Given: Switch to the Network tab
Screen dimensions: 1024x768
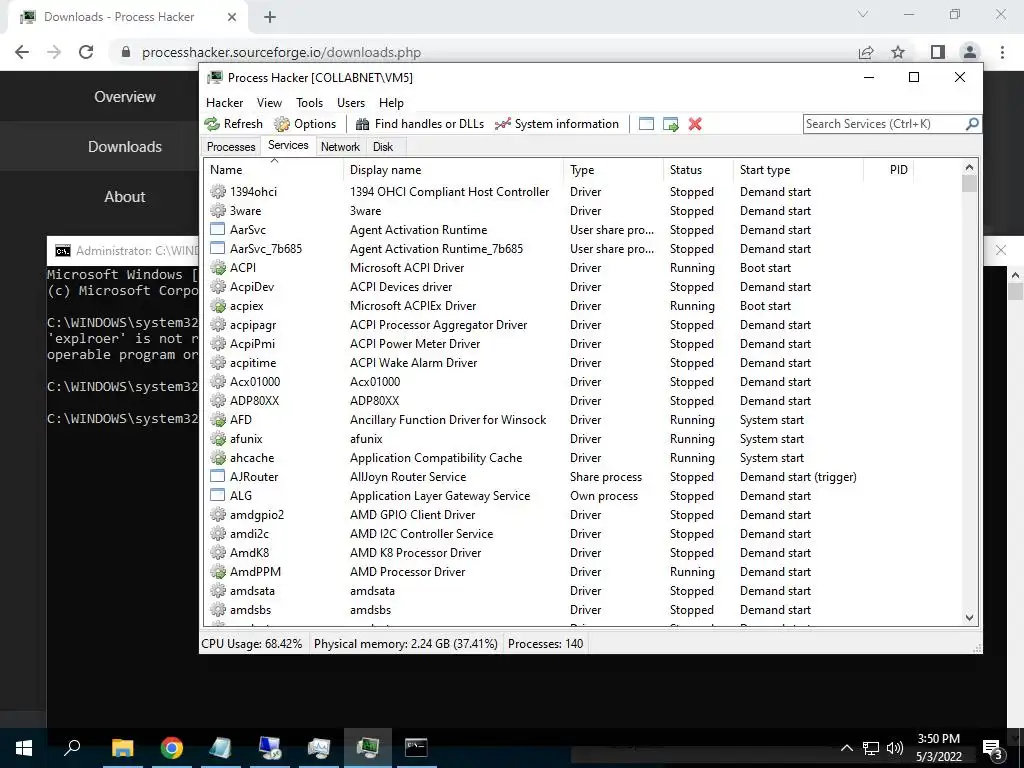Looking at the screenshot, I should pyautogui.click(x=340, y=147).
